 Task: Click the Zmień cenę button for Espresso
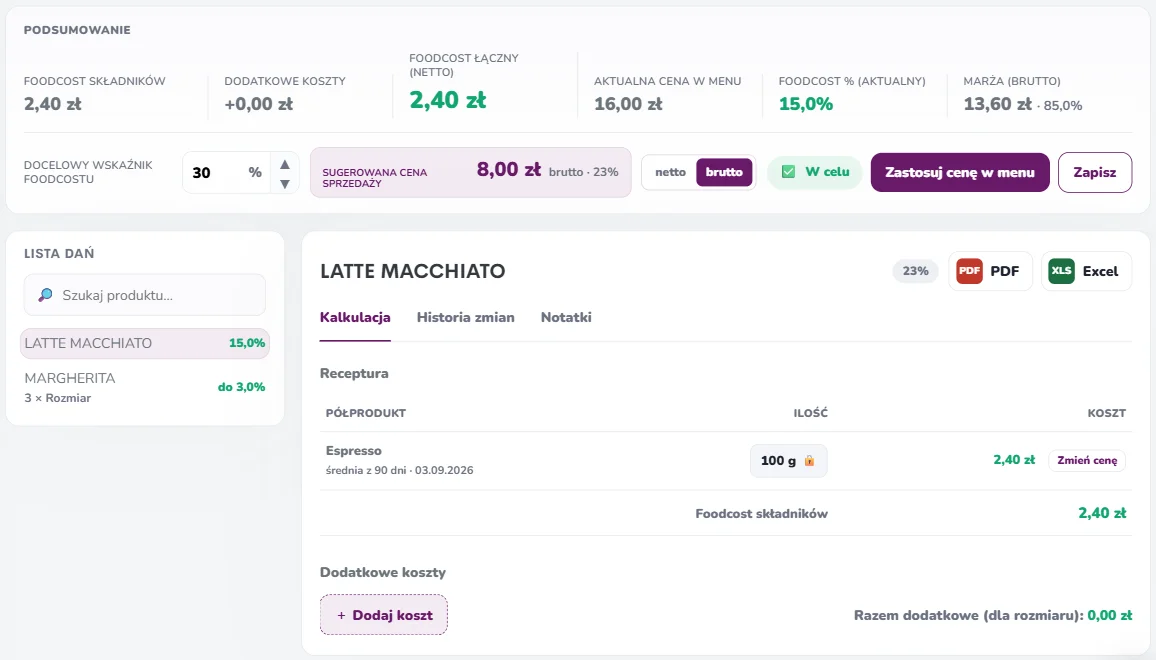point(1087,460)
